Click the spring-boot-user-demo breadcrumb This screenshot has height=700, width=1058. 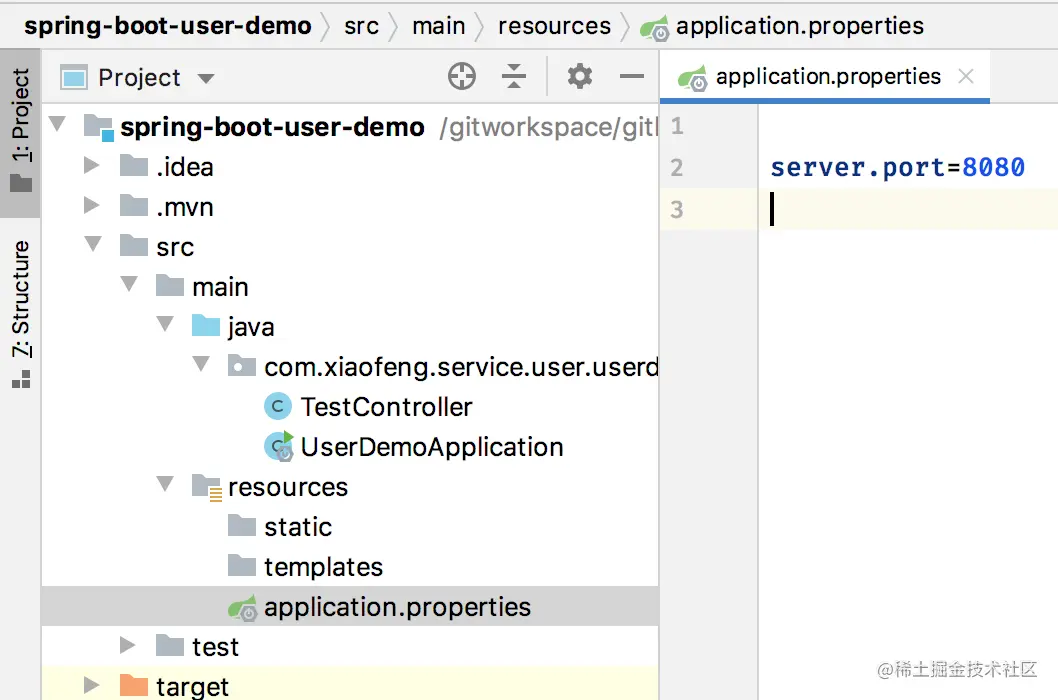[168, 26]
